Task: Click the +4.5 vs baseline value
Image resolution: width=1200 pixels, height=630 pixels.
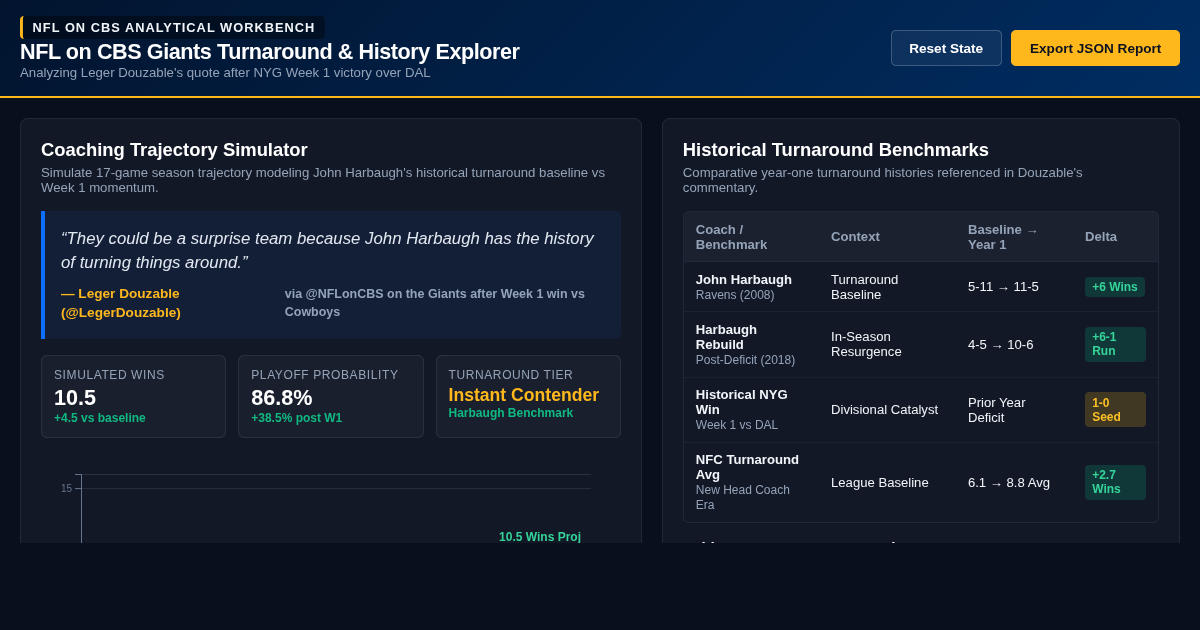Action: tap(100, 418)
